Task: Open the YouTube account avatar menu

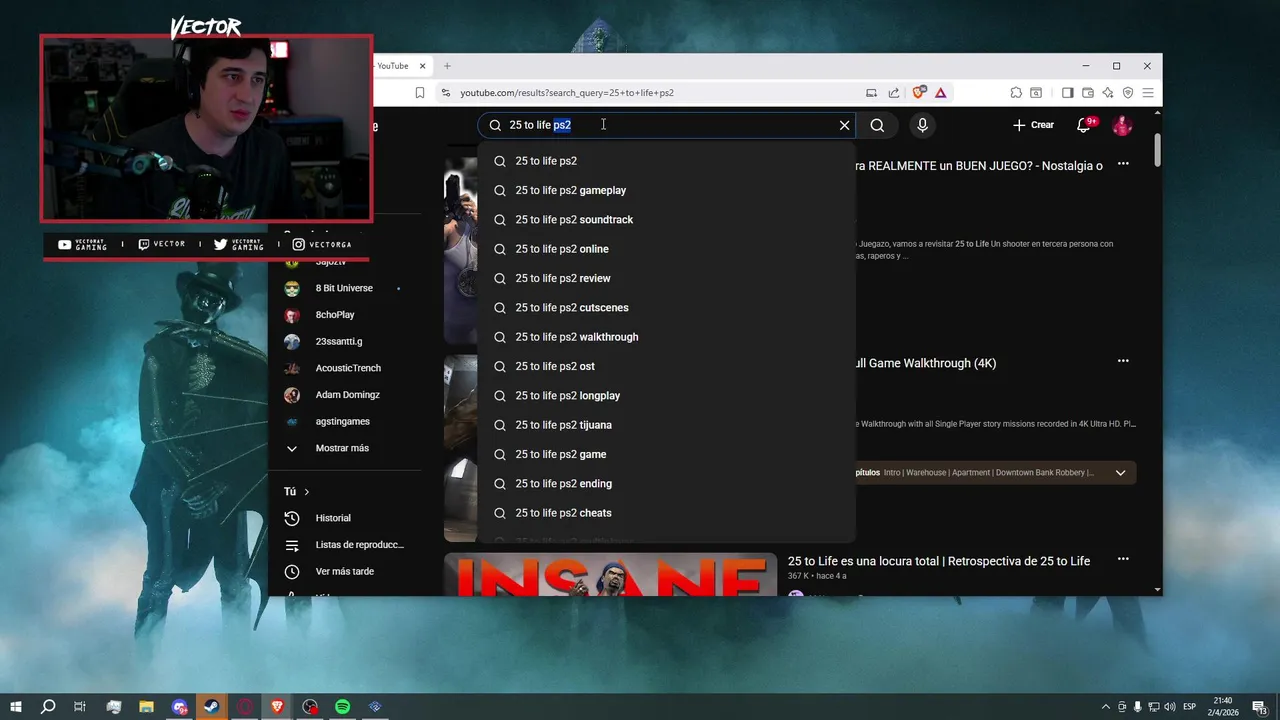Action: (1122, 125)
